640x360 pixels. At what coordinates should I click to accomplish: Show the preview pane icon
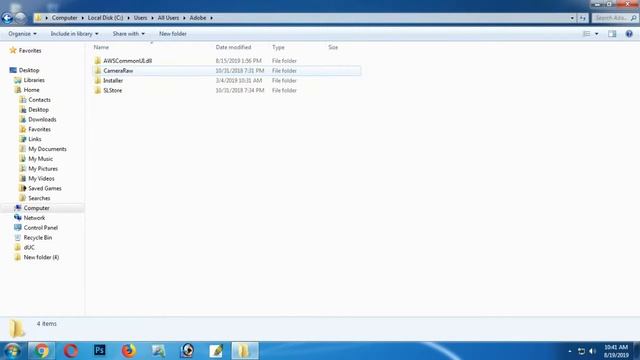612,34
